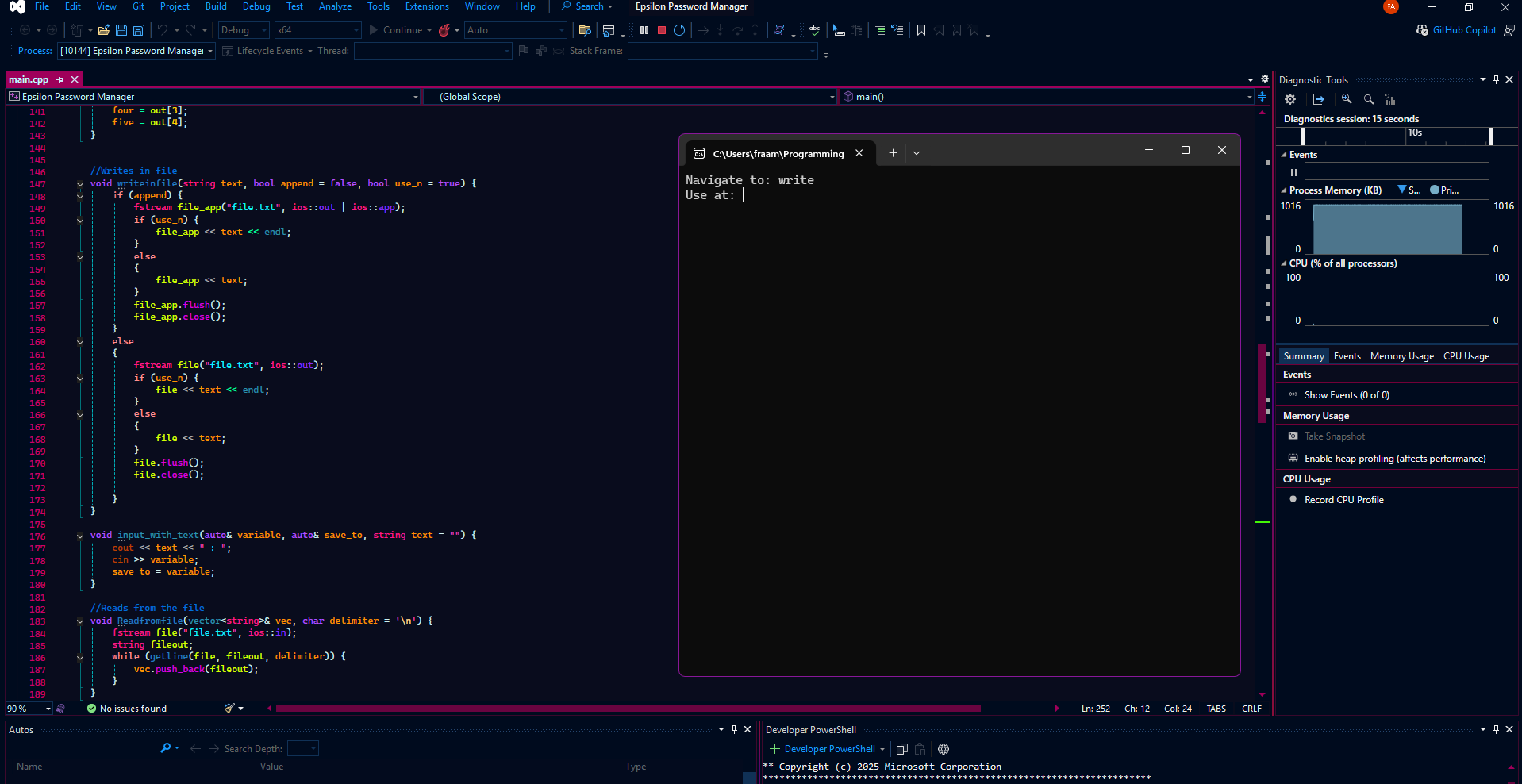This screenshot has height=784, width=1522.
Task: Enable heap profiling option
Action: (x=1394, y=459)
